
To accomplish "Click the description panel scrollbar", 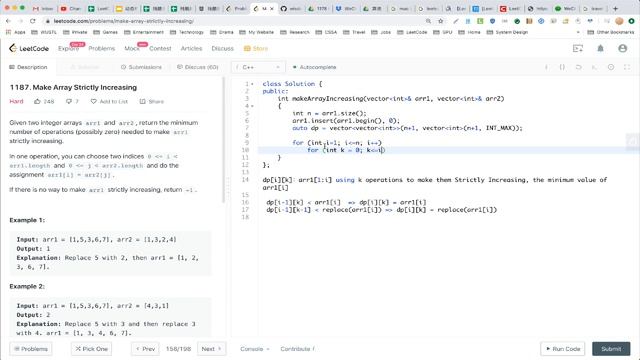I will pos(223,140).
